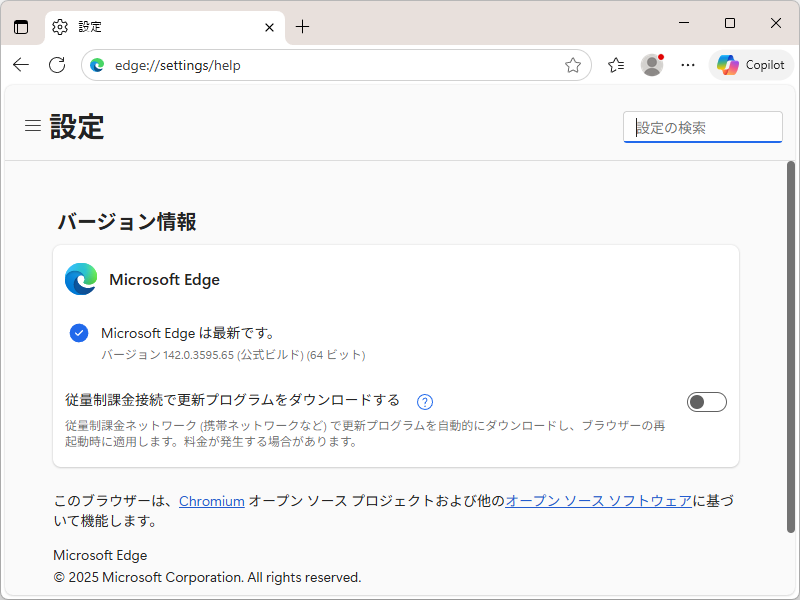
Task: Open a new tab with the plus button
Action: [x=303, y=27]
